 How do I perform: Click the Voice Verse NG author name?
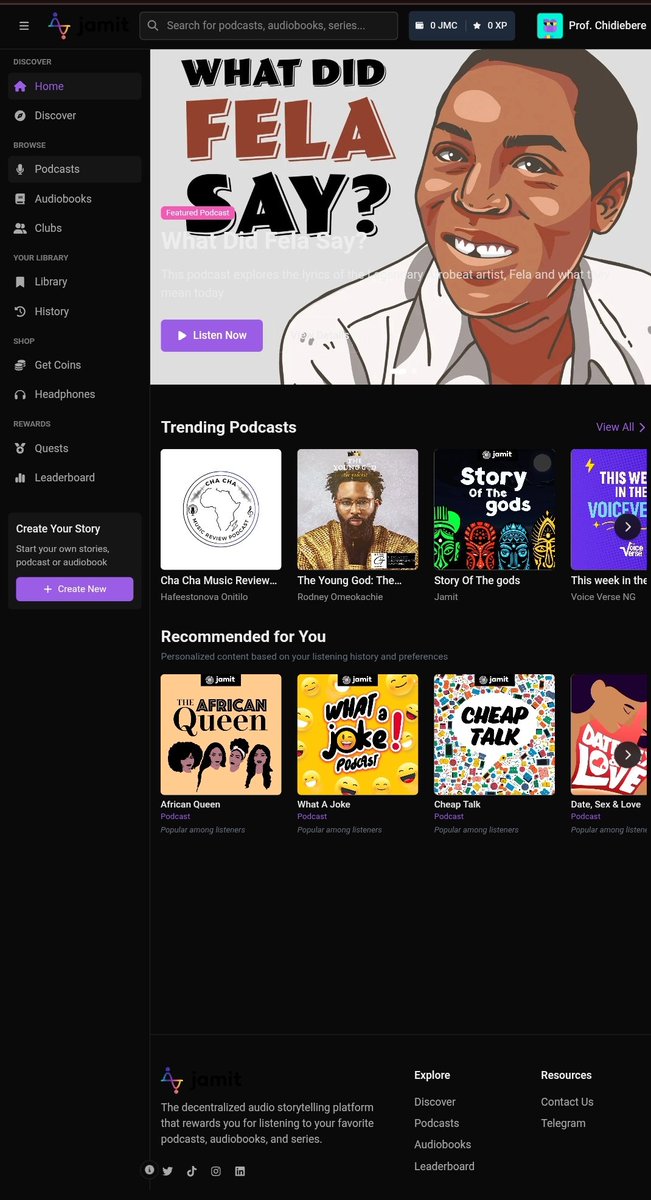pyautogui.click(x=603, y=597)
